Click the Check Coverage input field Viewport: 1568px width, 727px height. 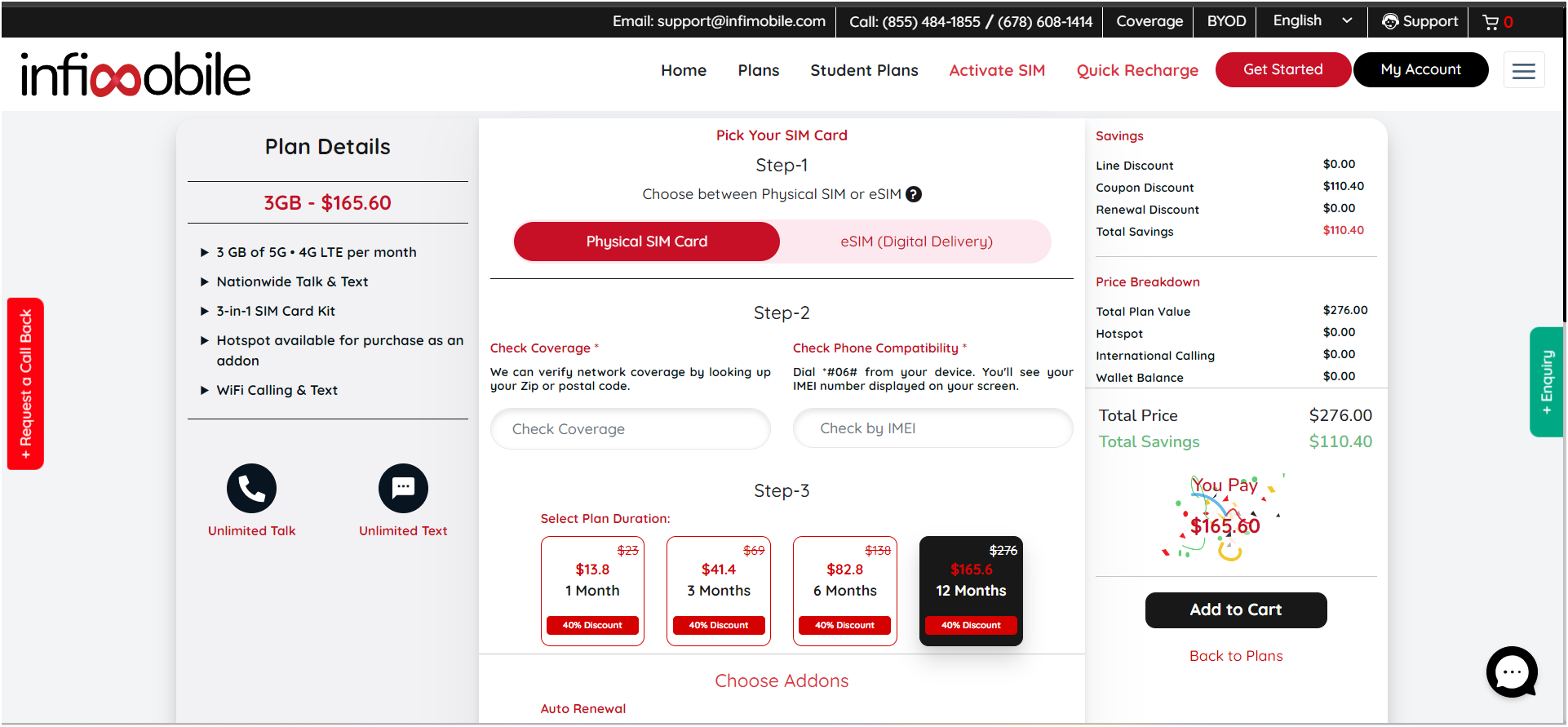point(631,429)
